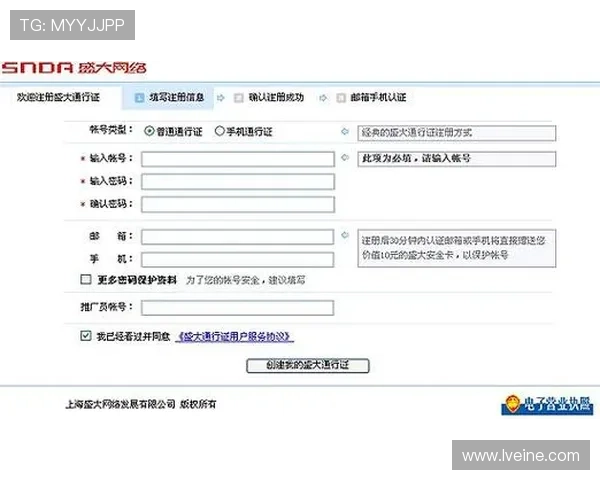Click the hint arrow beside 邮箱 field
600x480 pixels.
coord(345,235)
